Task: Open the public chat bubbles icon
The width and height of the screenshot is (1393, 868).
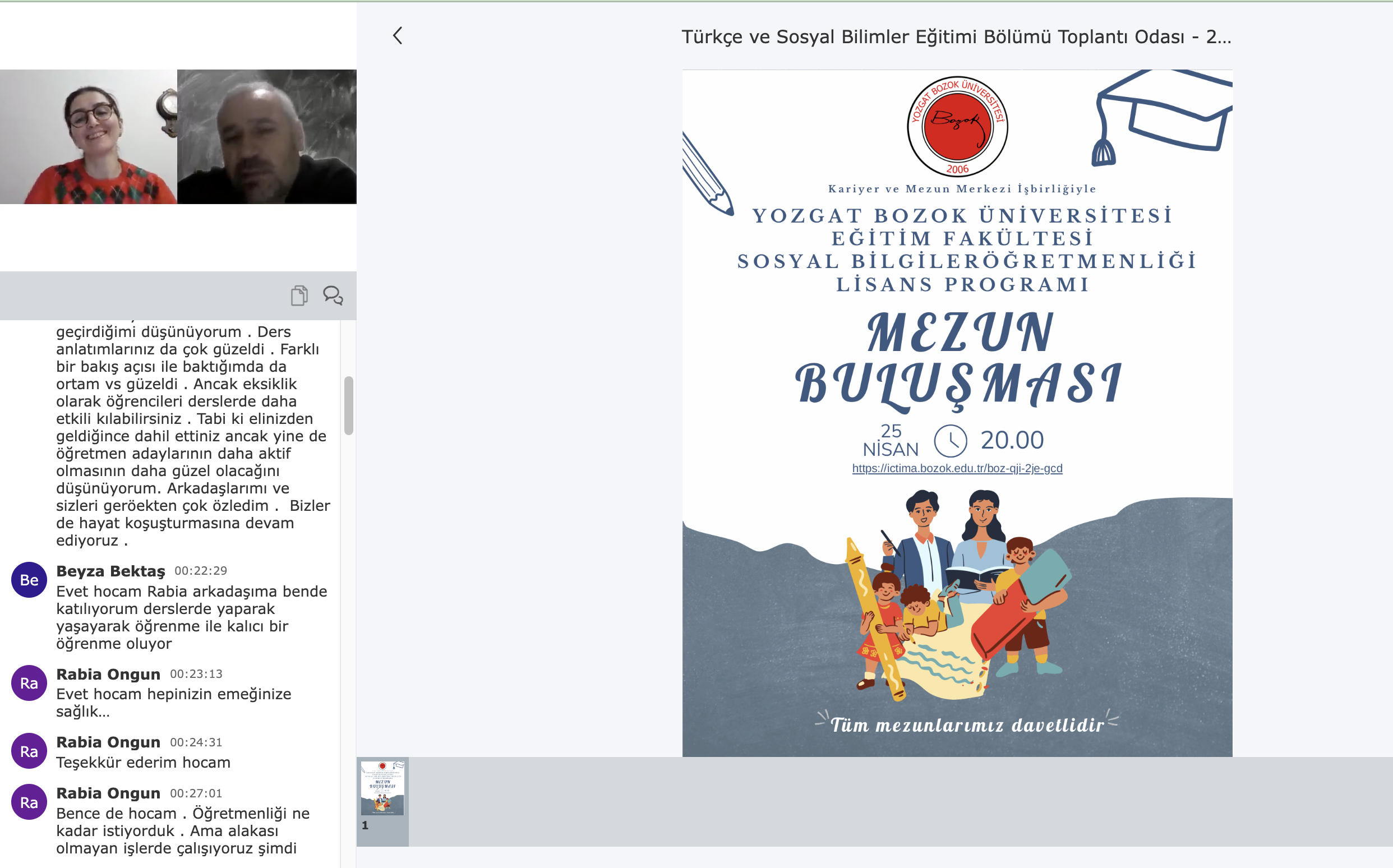Action: [333, 295]
